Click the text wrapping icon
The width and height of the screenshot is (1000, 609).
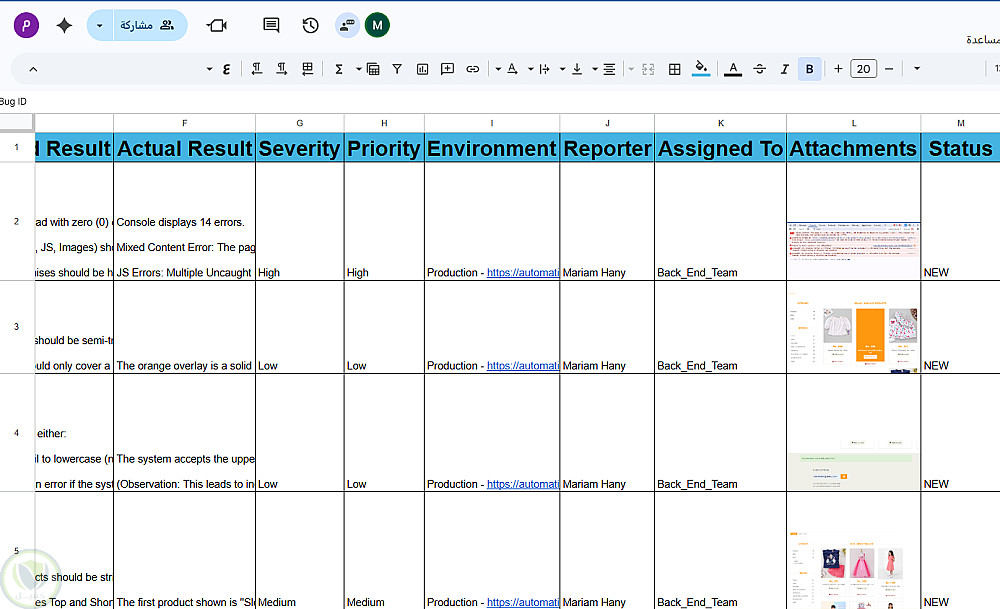pos(544,69)
